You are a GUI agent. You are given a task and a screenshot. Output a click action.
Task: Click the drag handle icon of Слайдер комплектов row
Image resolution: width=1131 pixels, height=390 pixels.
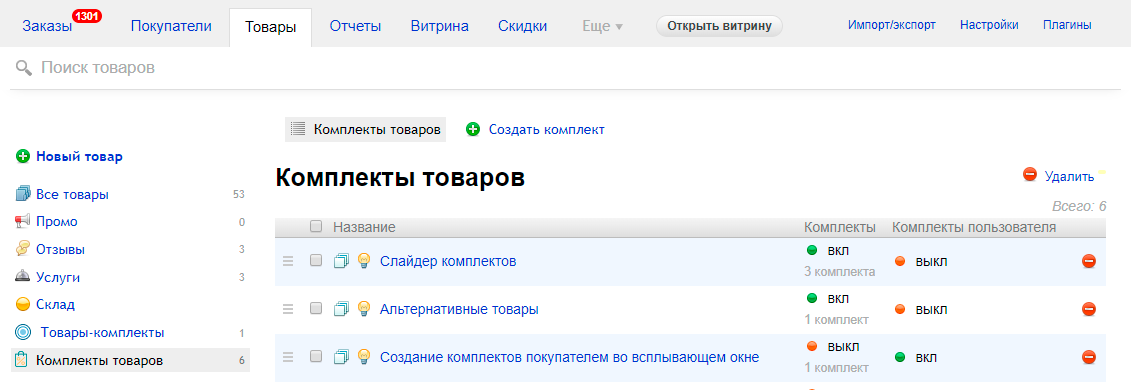coord(288,261)
